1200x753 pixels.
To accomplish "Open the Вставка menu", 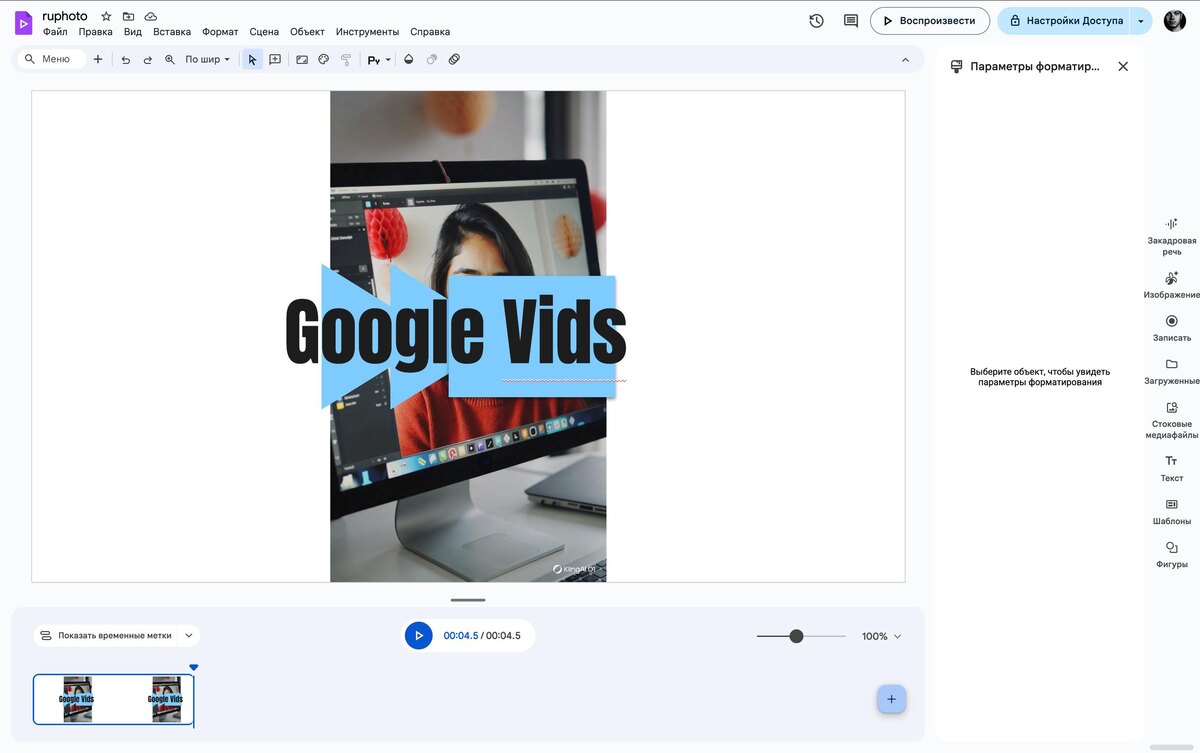I will (x=172, y=32).
